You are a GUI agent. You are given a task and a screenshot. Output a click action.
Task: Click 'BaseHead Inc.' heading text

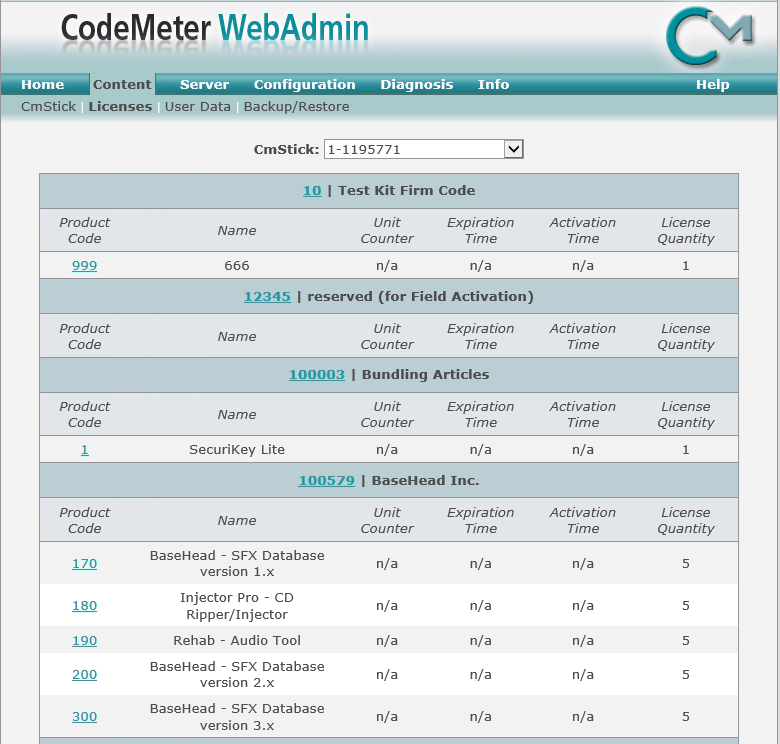pyautogui.click(x=425, y=480)
